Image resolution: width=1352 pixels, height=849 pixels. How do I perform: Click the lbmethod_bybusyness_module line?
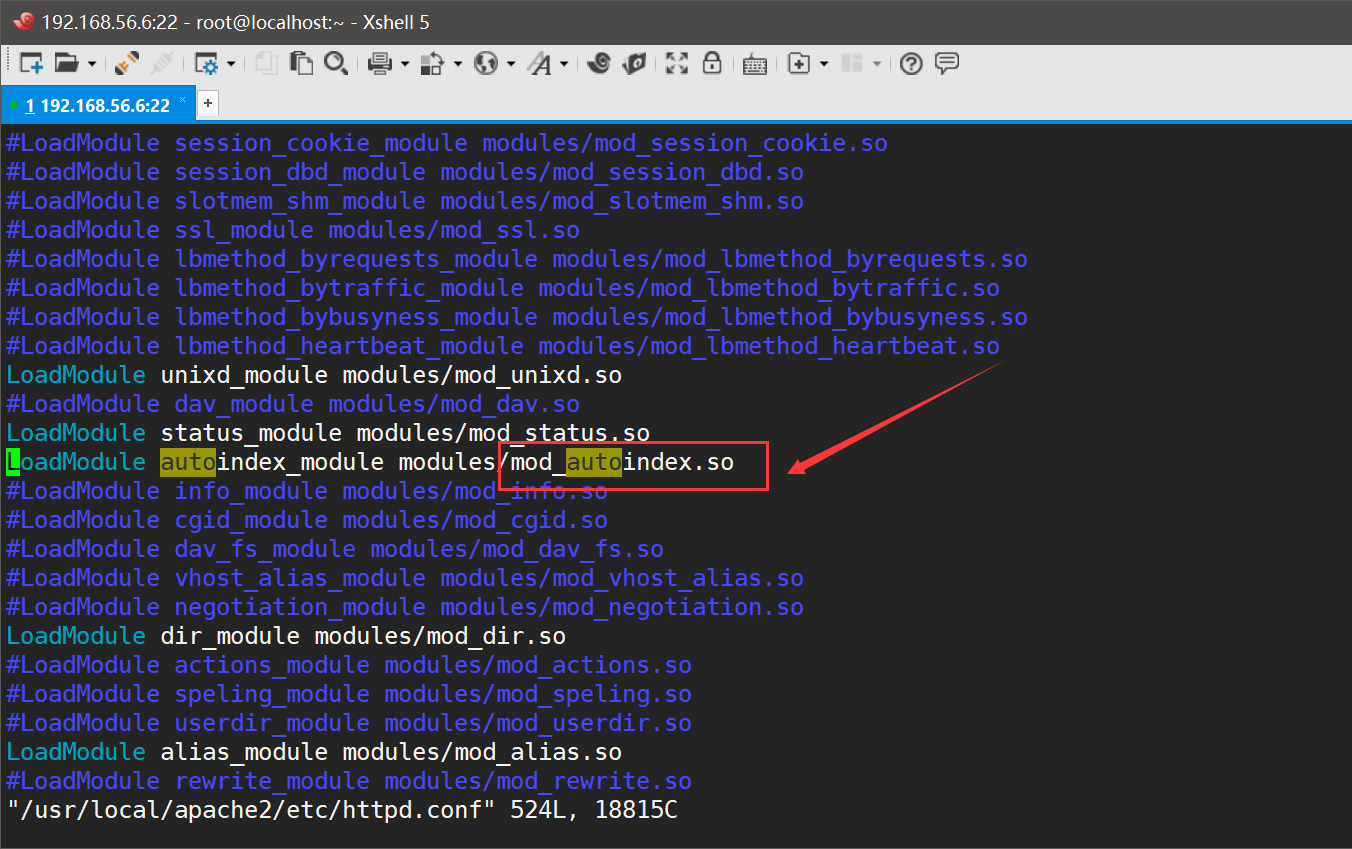pos(517,317)
